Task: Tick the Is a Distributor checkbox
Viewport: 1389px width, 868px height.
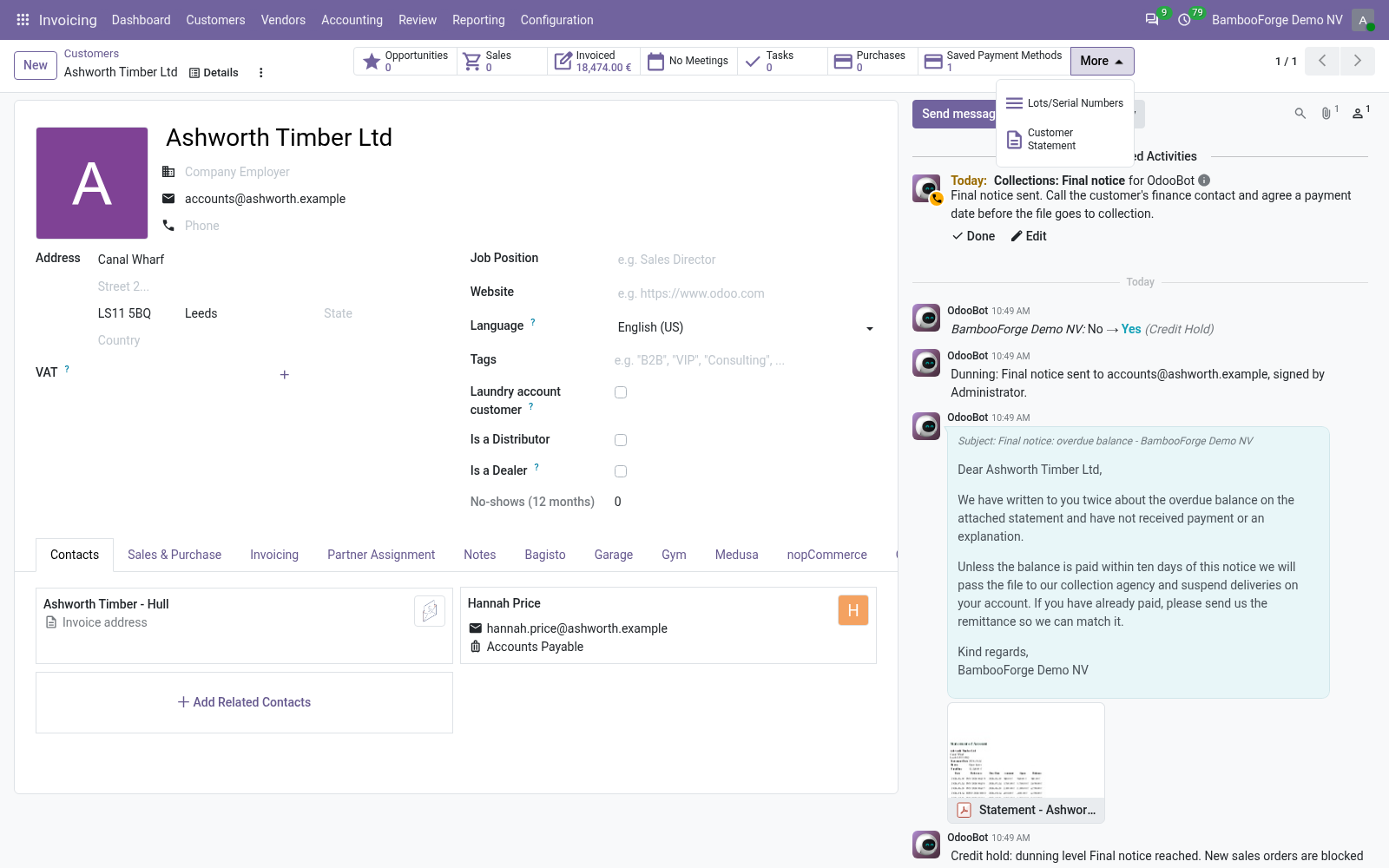Action: [x=621, y=440]
